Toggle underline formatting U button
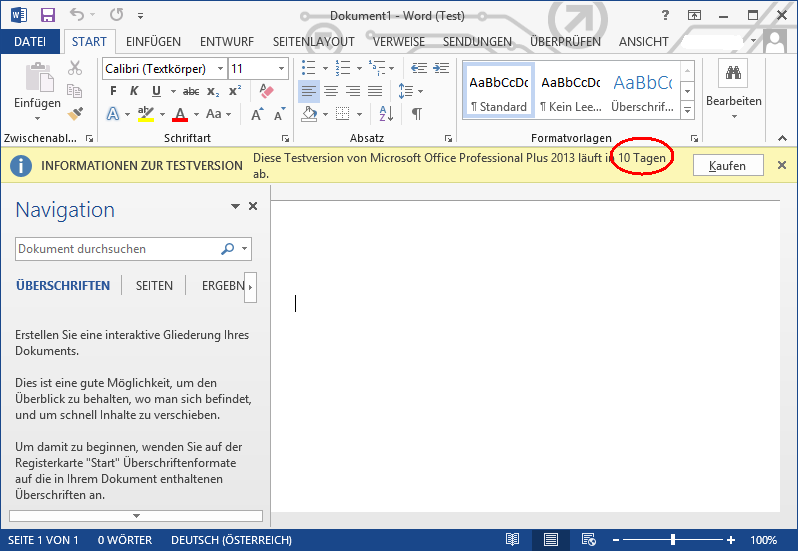The height and width of the screenshot is (551, 798). coord(156,91)
